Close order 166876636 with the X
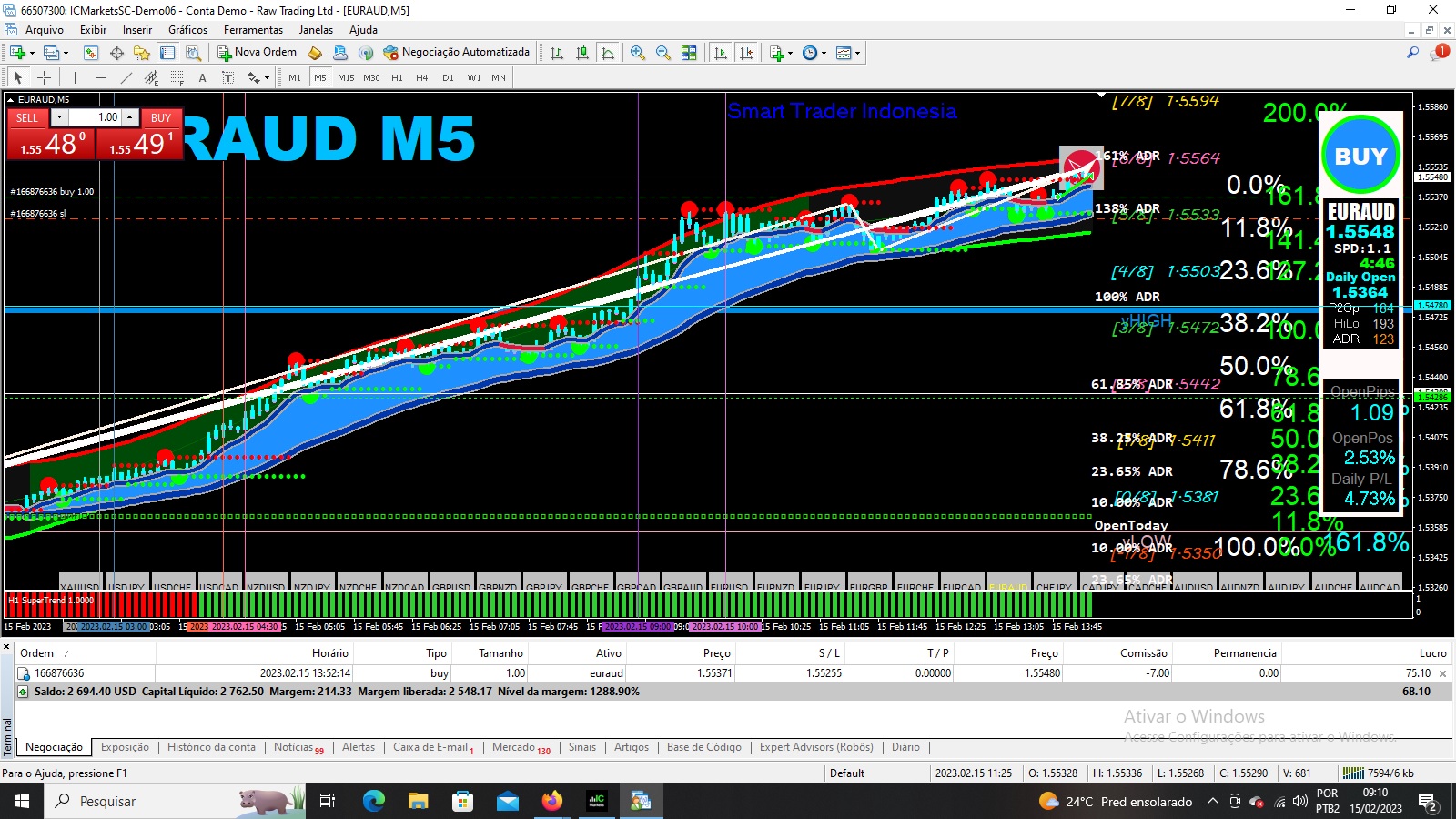Screen dimensions: 1456x819 [1442, 673]
